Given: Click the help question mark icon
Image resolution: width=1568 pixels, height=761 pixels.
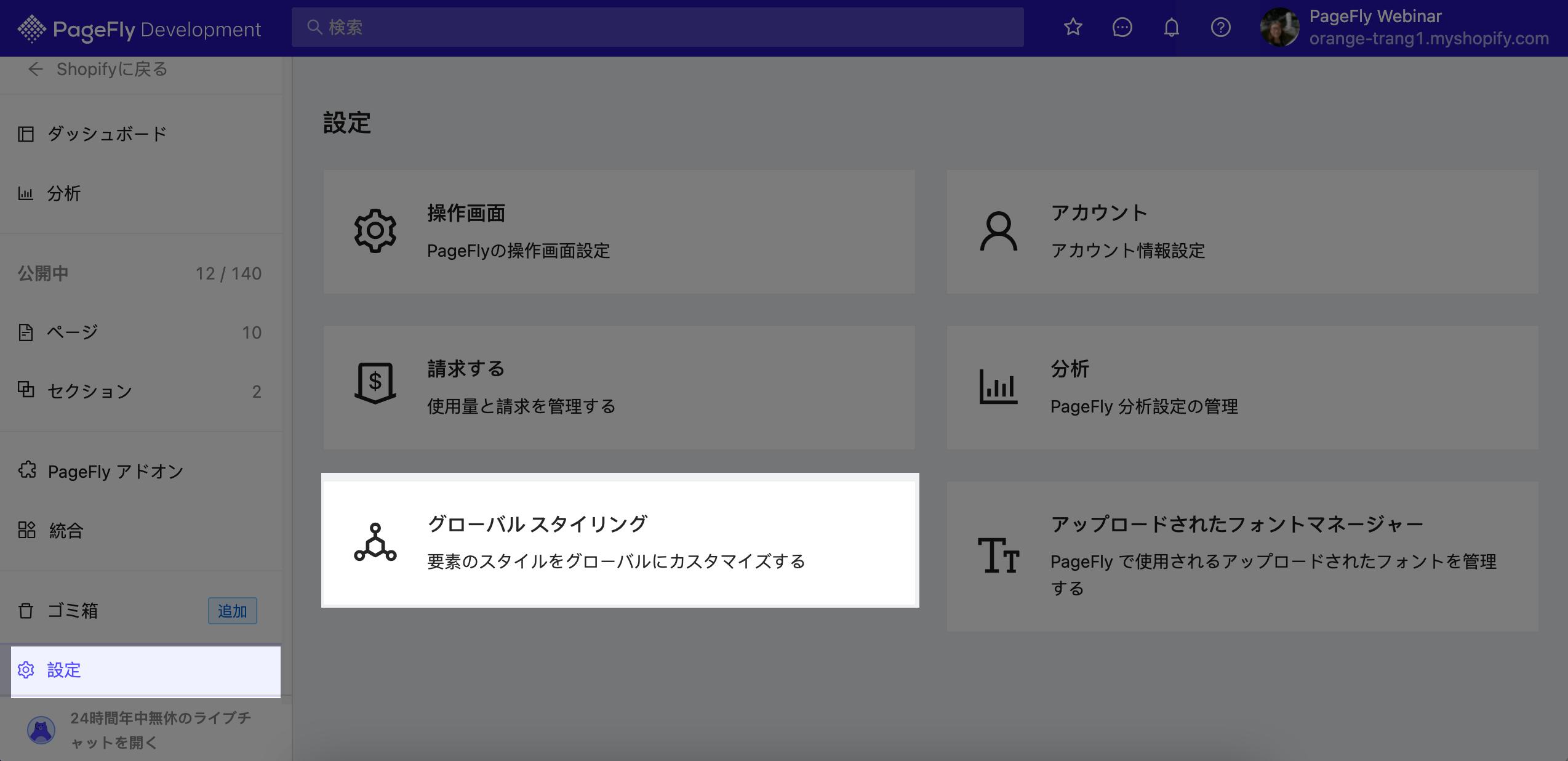Looking at the screenshot, I should [x=1220, y=27].
